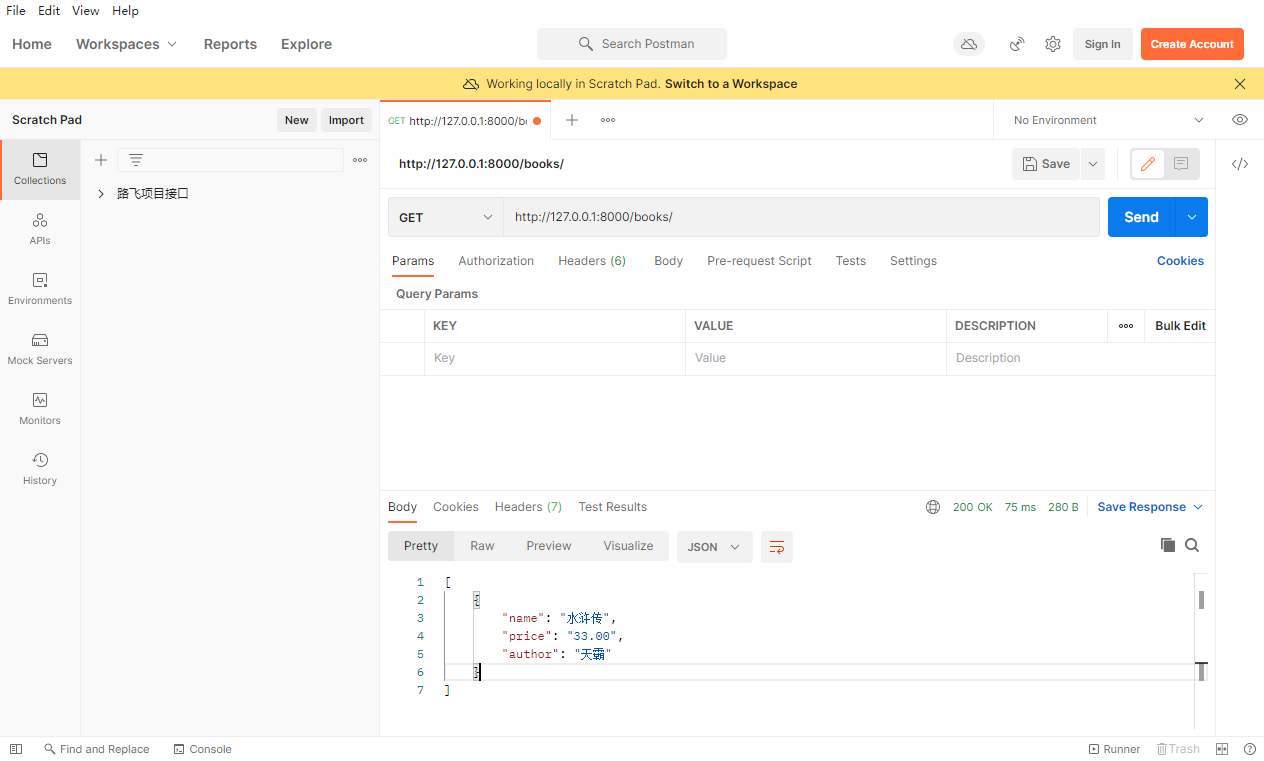Click the Search Postman field
This screenshot has height=761, width=1264.
pos(632,44)
